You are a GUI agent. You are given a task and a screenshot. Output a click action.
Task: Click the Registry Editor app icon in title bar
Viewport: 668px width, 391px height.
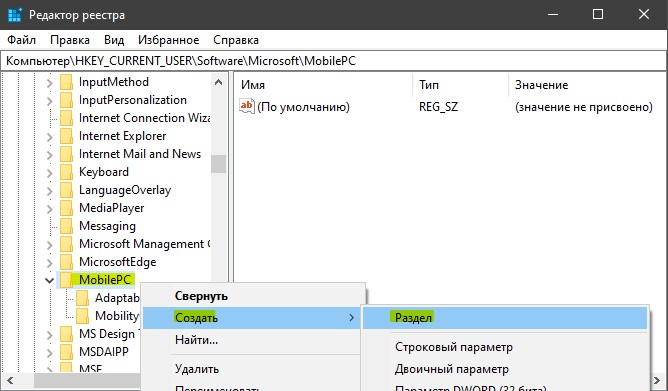[14, 15]
